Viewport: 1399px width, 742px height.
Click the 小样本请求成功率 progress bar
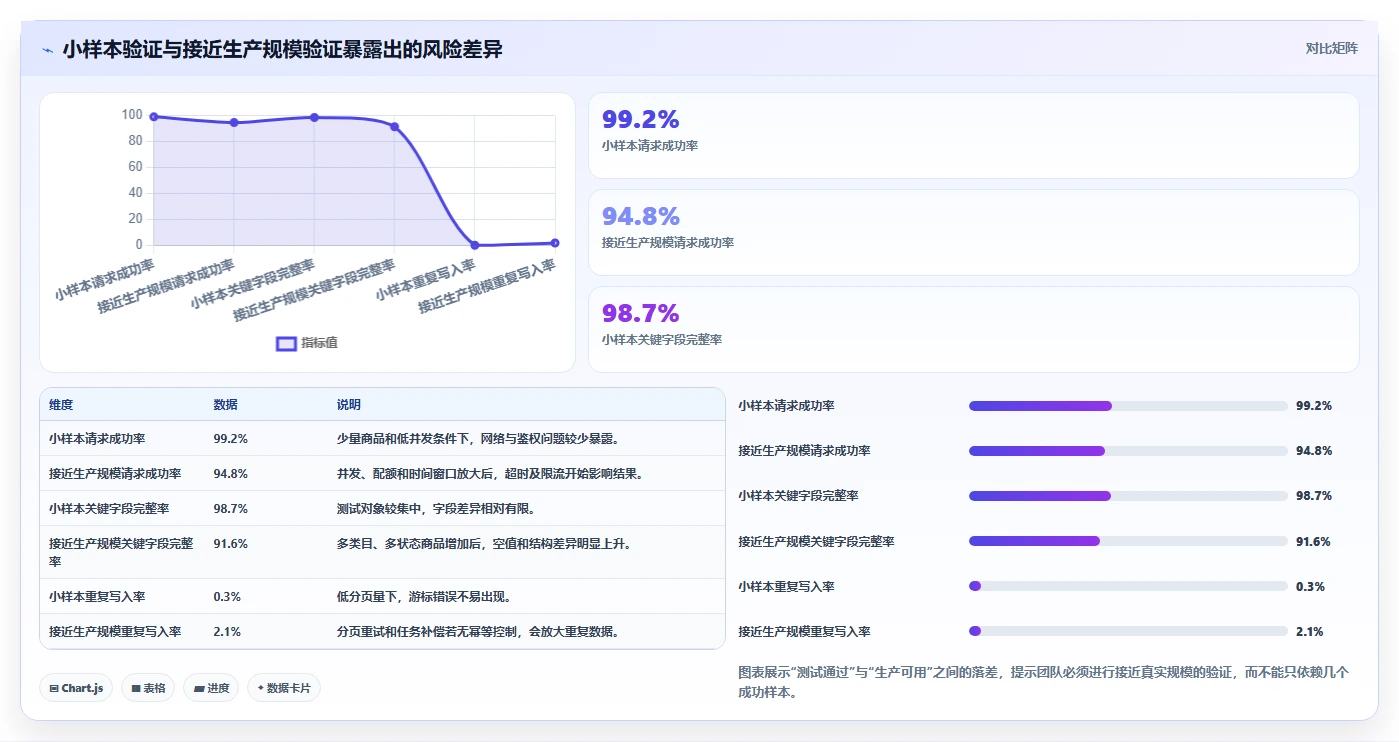pos(1128,406)
